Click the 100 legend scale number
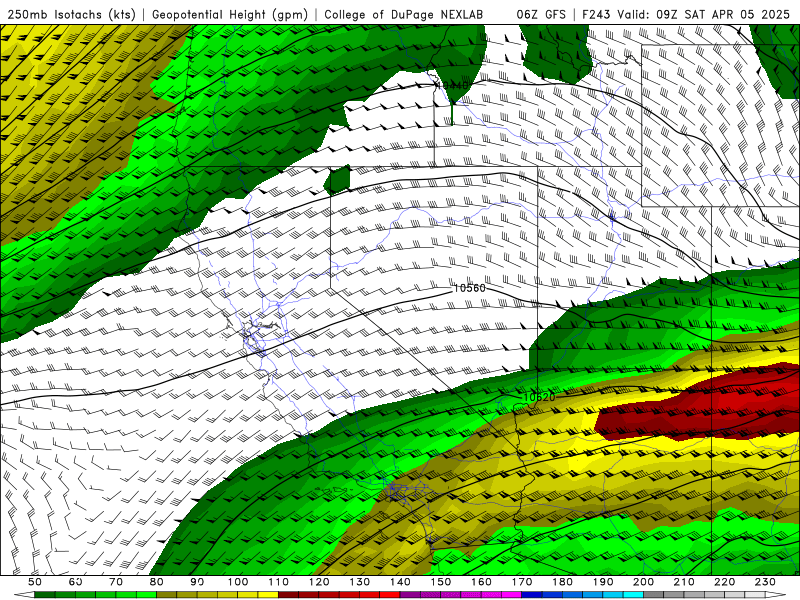Viewport: 800px width, 600px height. coord(238,582)
